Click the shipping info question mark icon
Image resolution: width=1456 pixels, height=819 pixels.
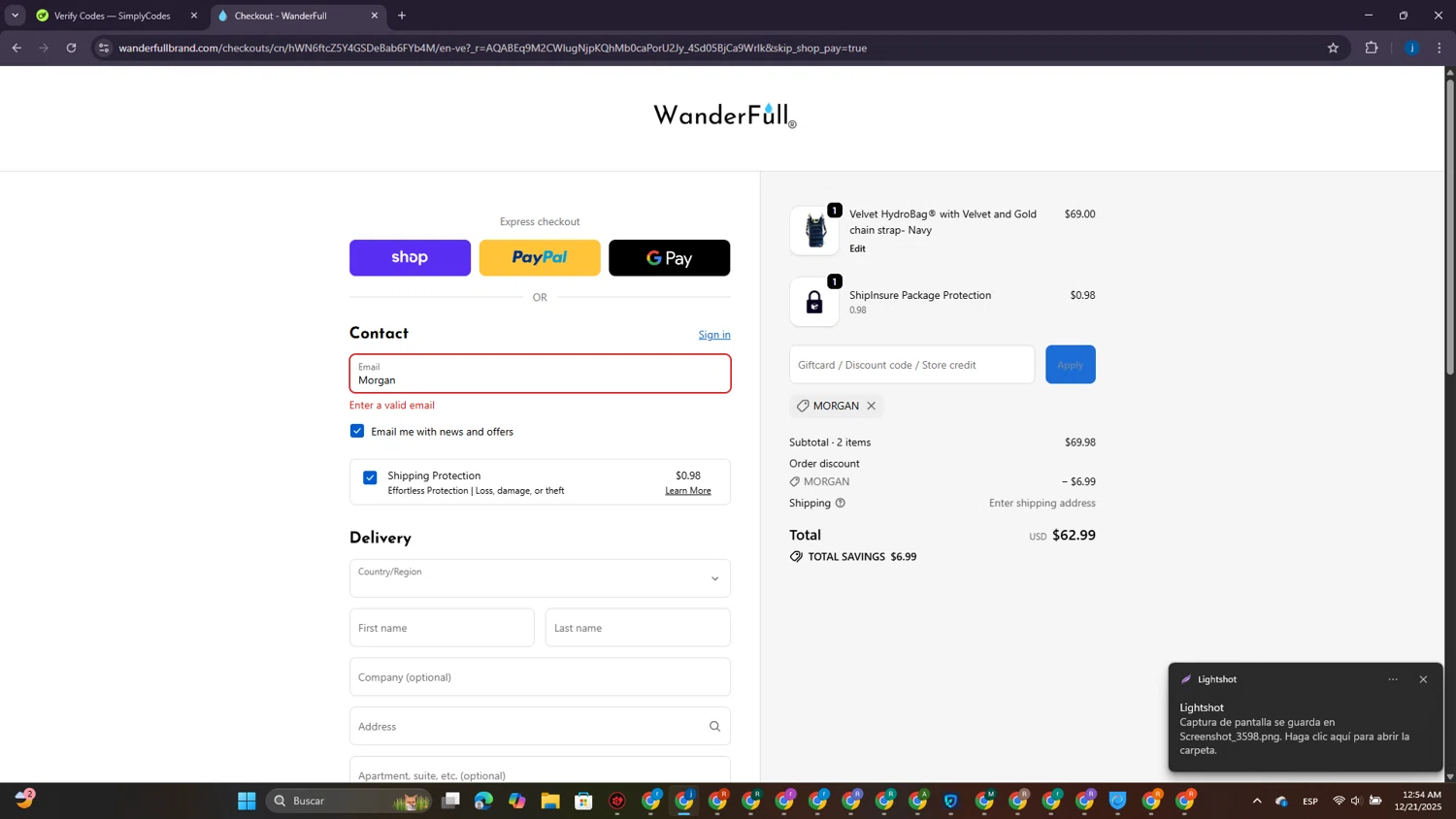point(841,503)
